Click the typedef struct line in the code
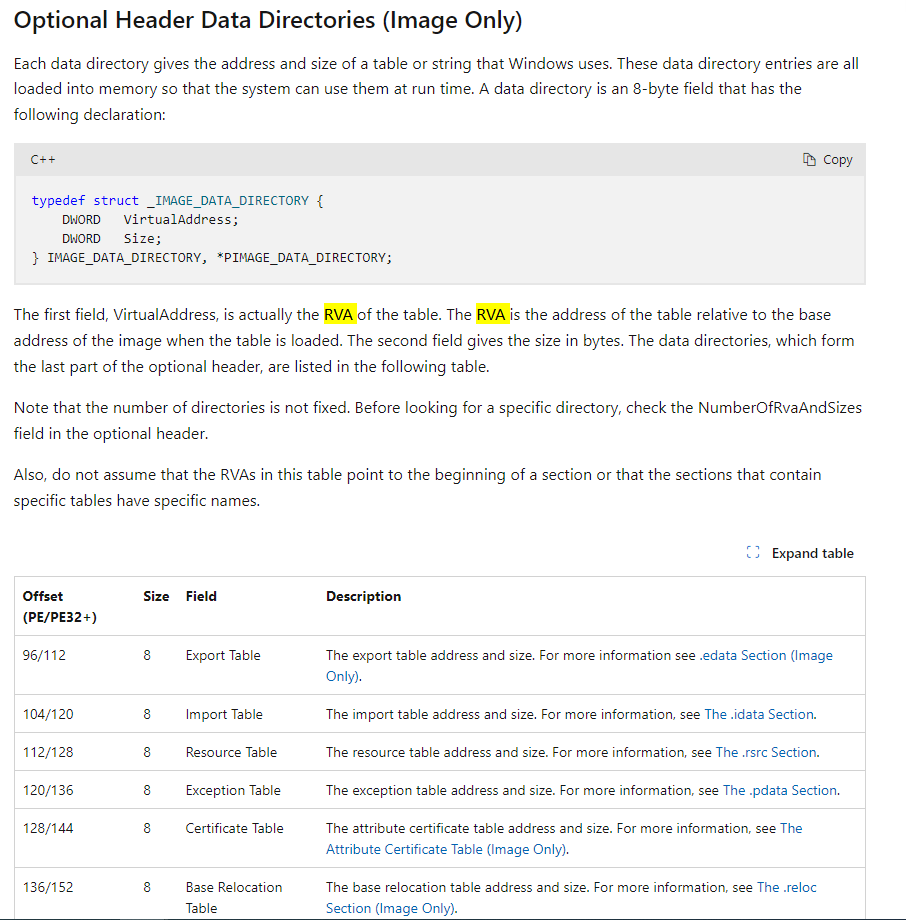The image size is (906, 920). click(x=177, y=200)
